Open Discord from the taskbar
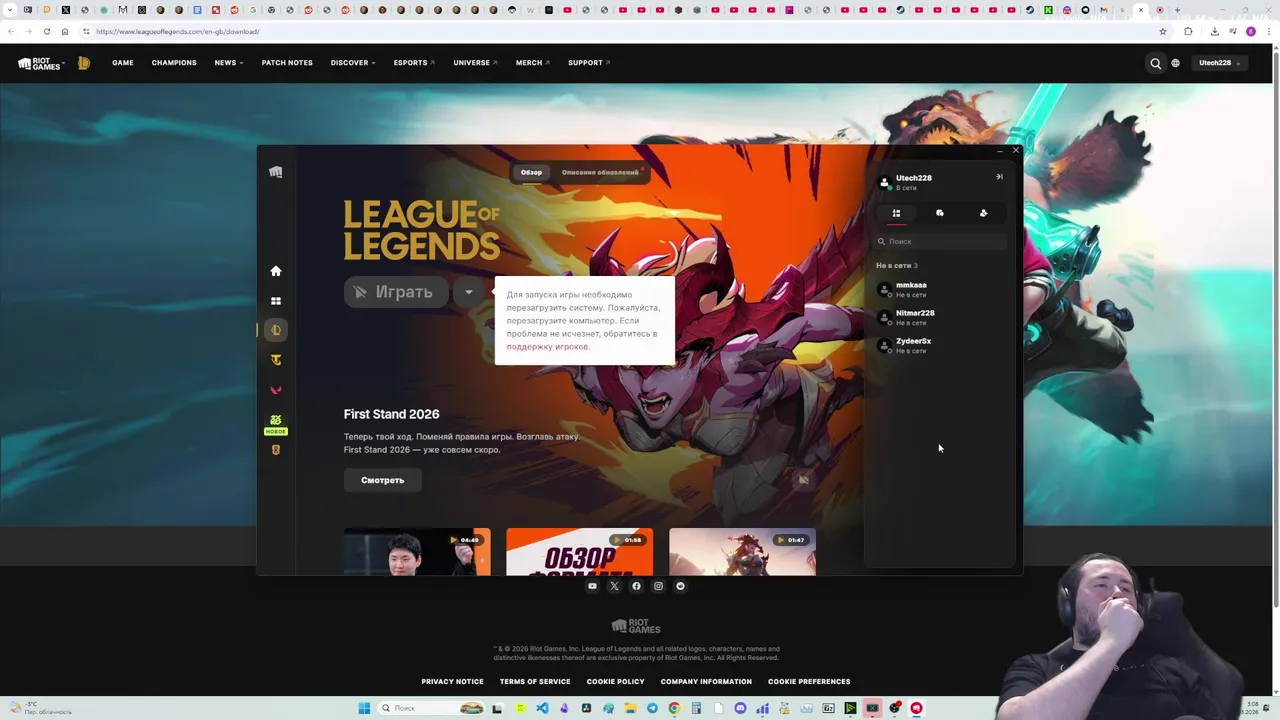 (740, 708)
